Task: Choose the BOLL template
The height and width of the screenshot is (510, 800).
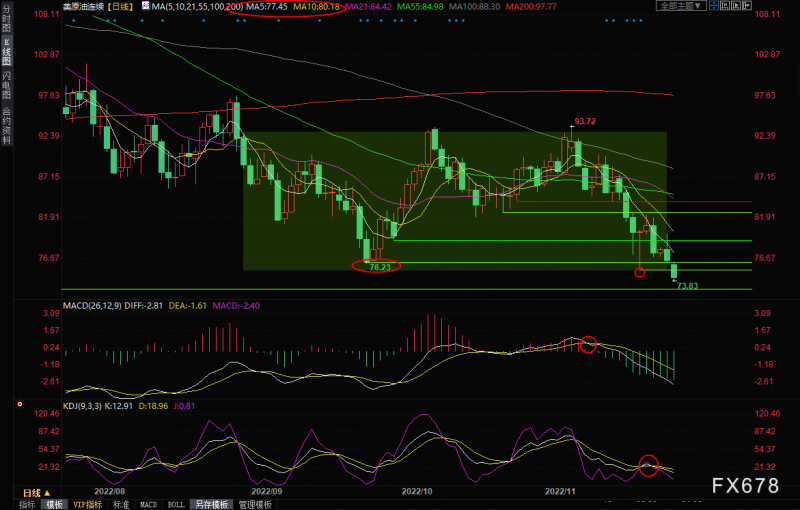Action: [x=176, y=504]
